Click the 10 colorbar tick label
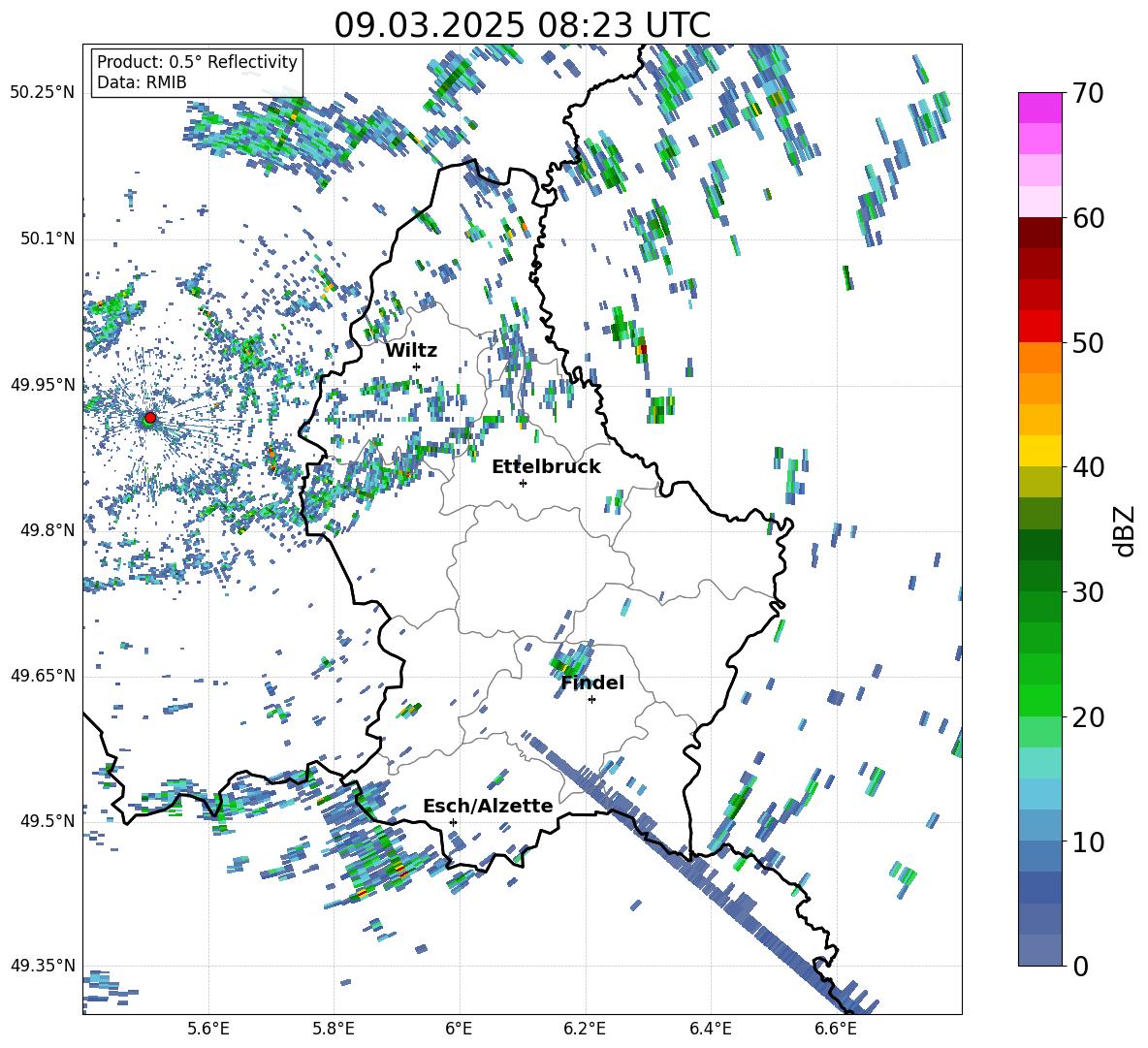The width and height of the screenshot is (1148, 1048). coord(1089,842)
